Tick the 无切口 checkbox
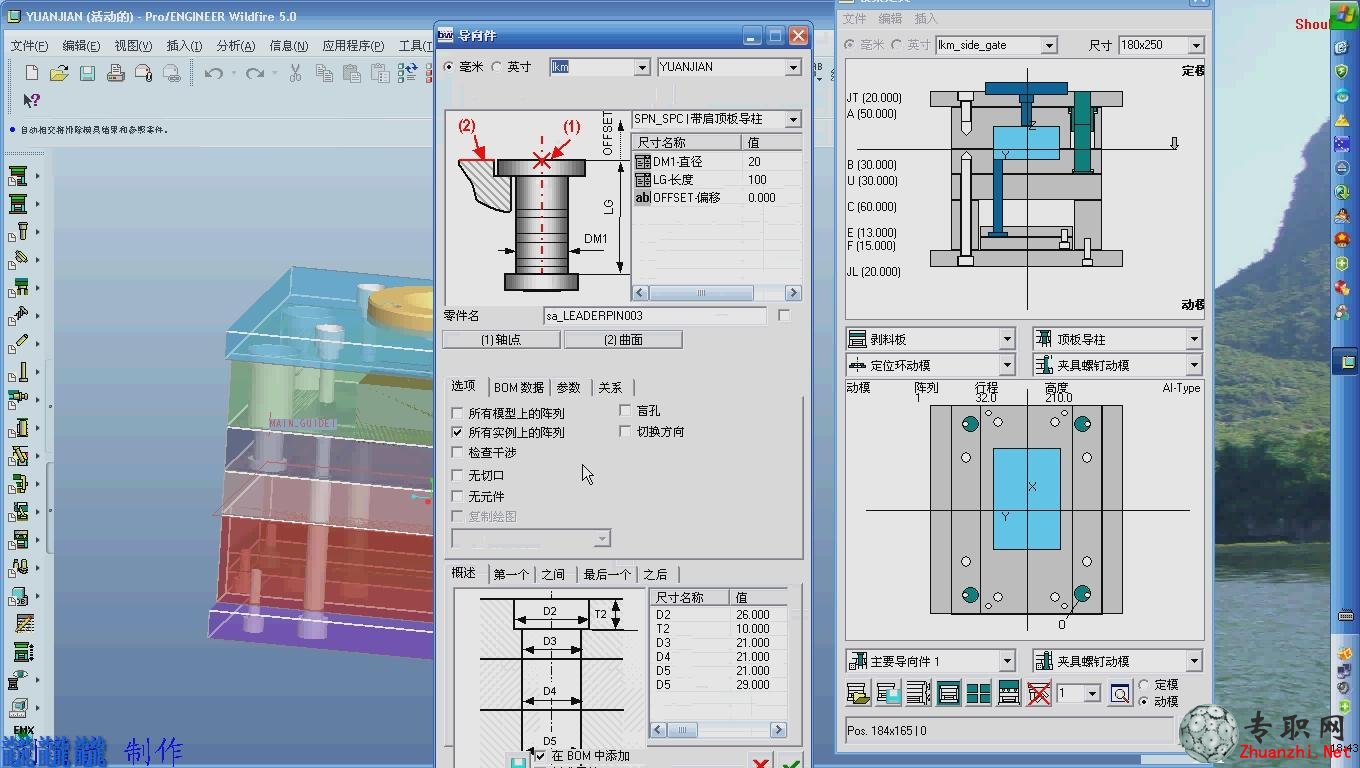Image resolution: width=1360 pixels, height=768 pixels. [x=458, y=476]
